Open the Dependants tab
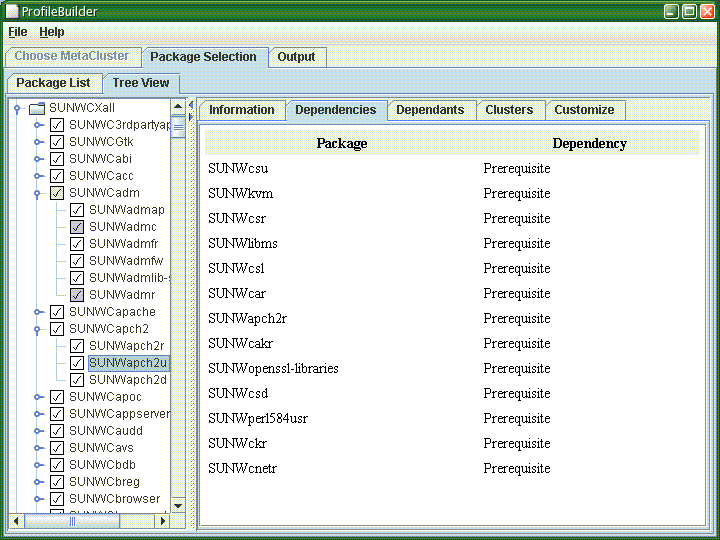720x540 pixels. point(430,110)
